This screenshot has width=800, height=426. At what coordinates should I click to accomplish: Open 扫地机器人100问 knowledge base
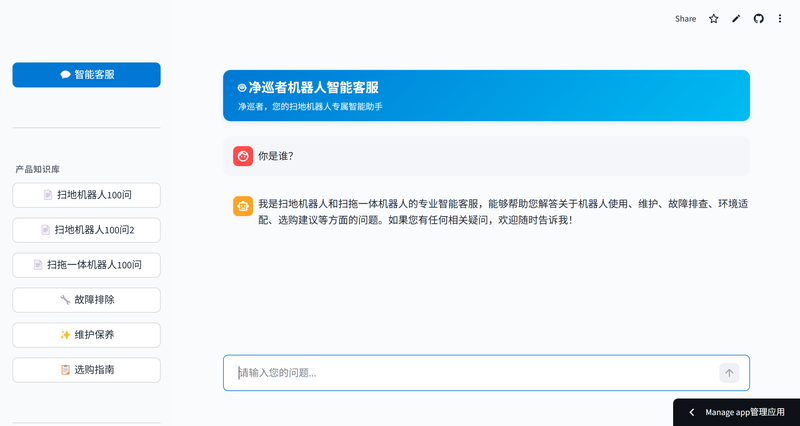(x=86, y=195)
